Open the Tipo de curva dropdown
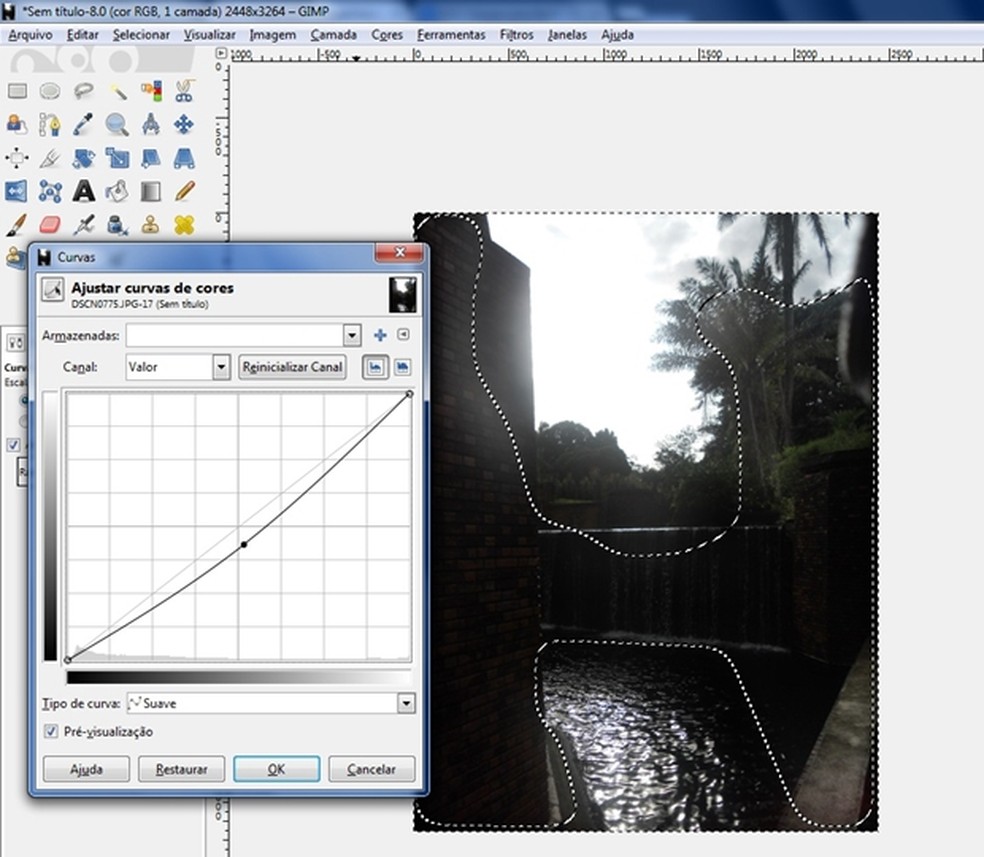 (271, 703)
